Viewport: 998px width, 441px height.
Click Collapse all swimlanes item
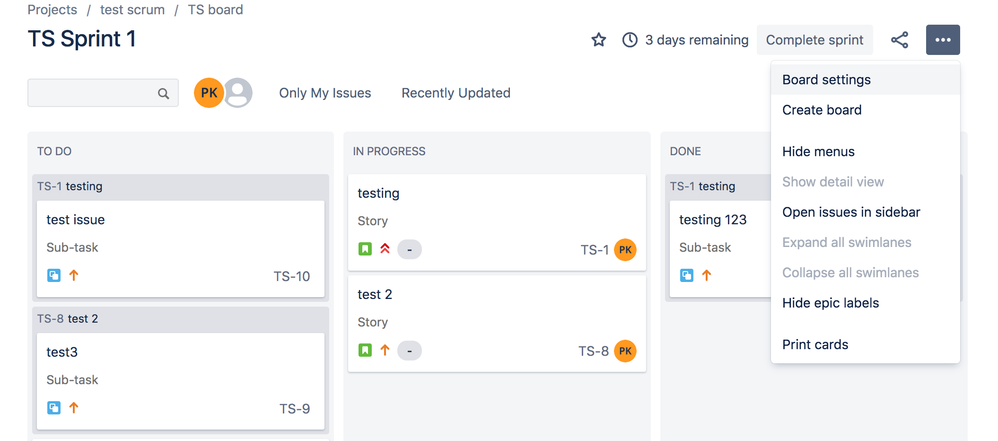coord(865,273)
